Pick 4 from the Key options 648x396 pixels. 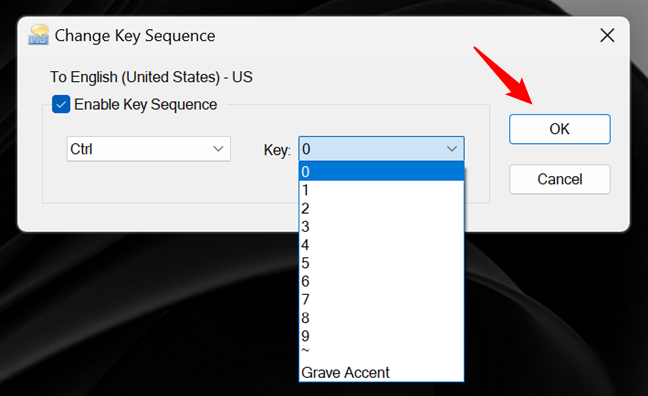point(381,245)
